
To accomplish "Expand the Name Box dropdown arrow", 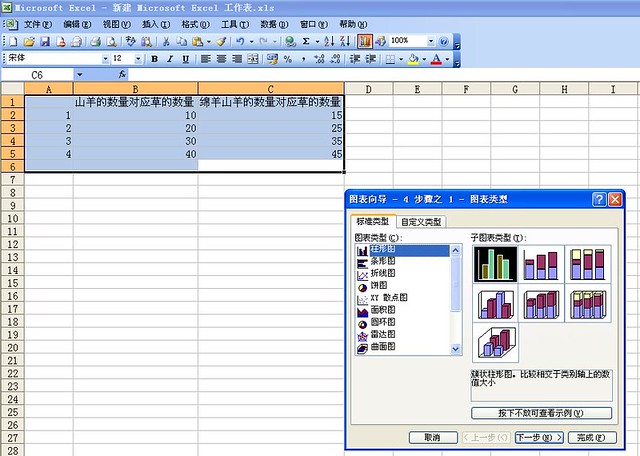I will click(x=79, y=75).
